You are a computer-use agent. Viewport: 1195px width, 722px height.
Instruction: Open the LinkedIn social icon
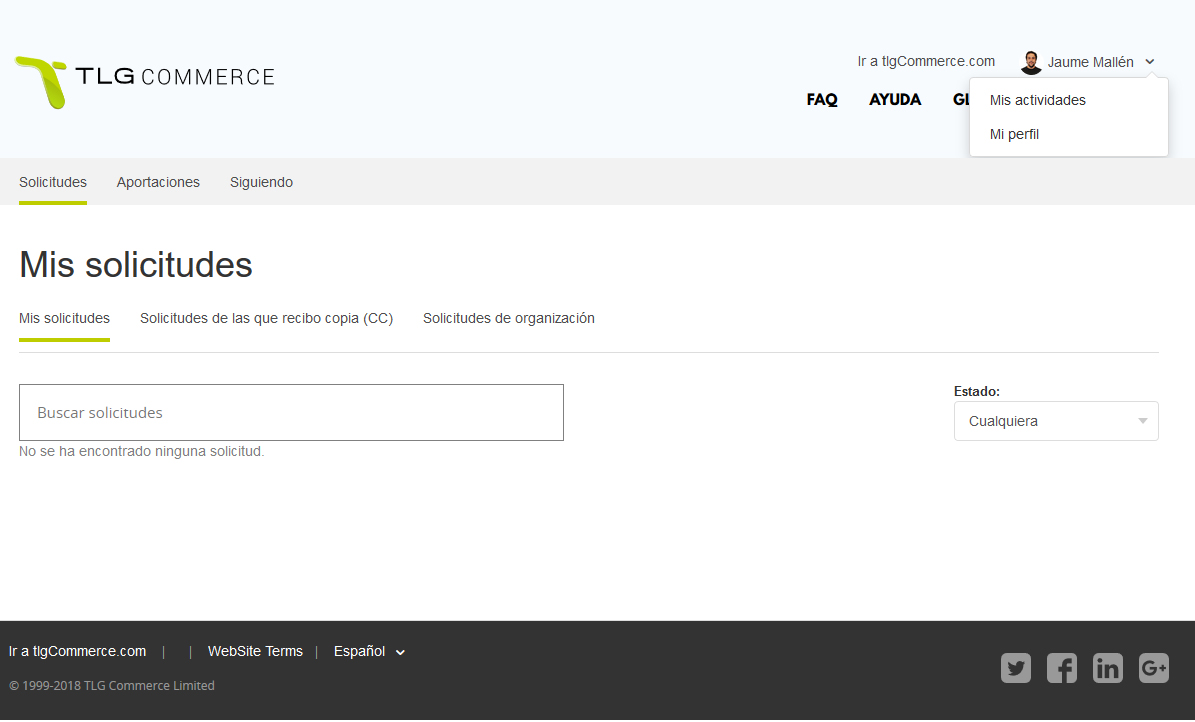pyautogui.click(x=1107, y=668)
